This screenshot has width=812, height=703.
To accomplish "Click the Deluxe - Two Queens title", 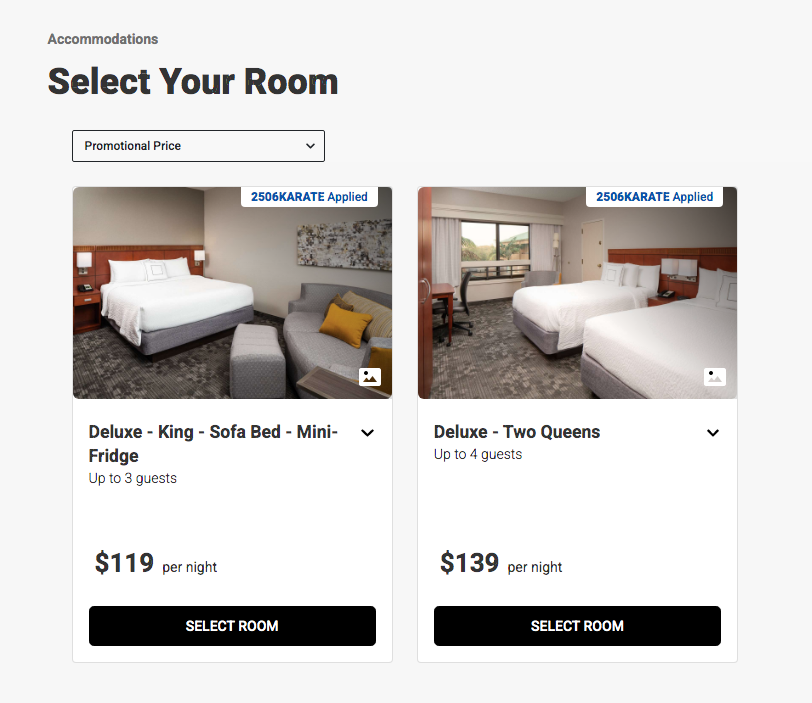I will 517,432.
